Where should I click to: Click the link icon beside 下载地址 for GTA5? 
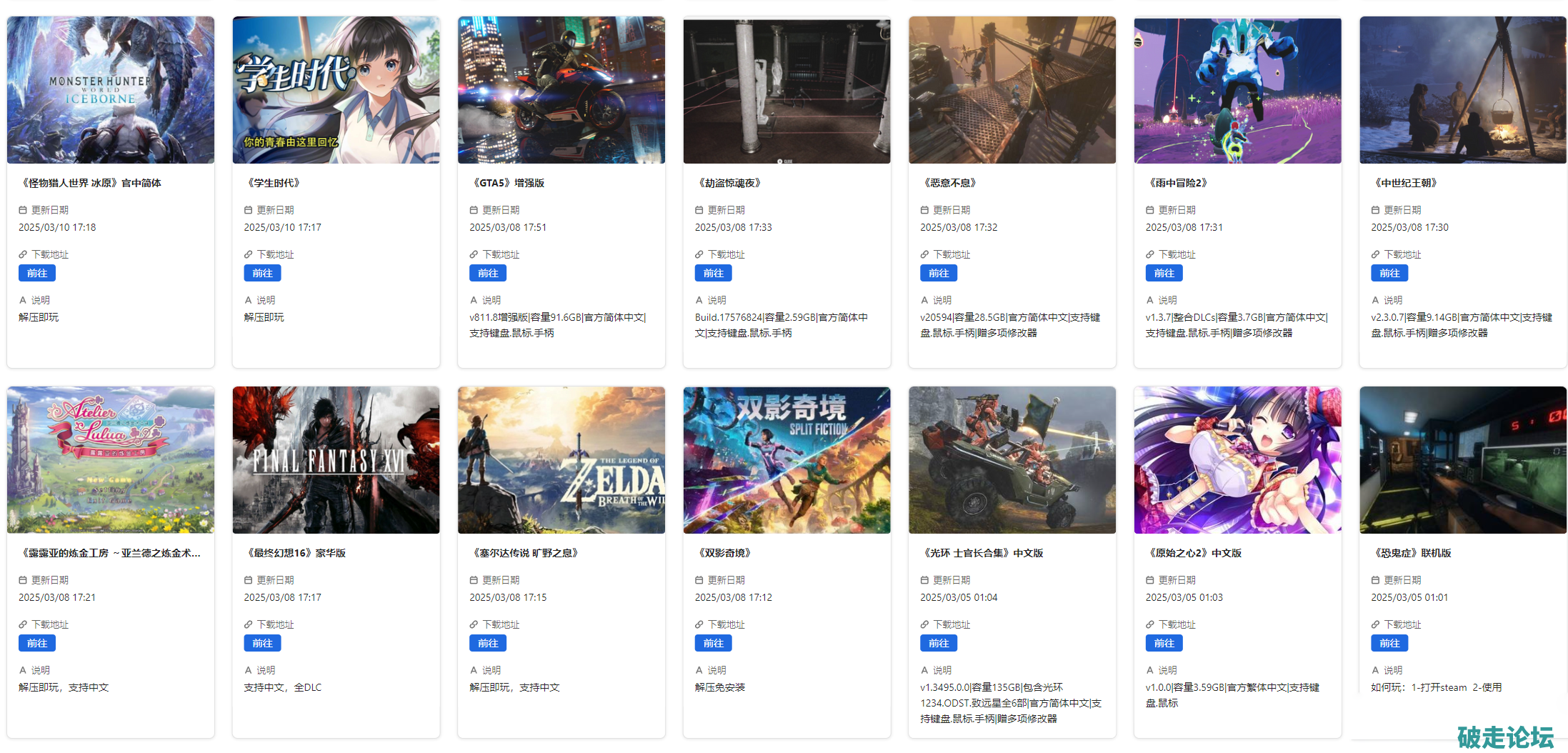pyautogui.click(x=474, y=254)
